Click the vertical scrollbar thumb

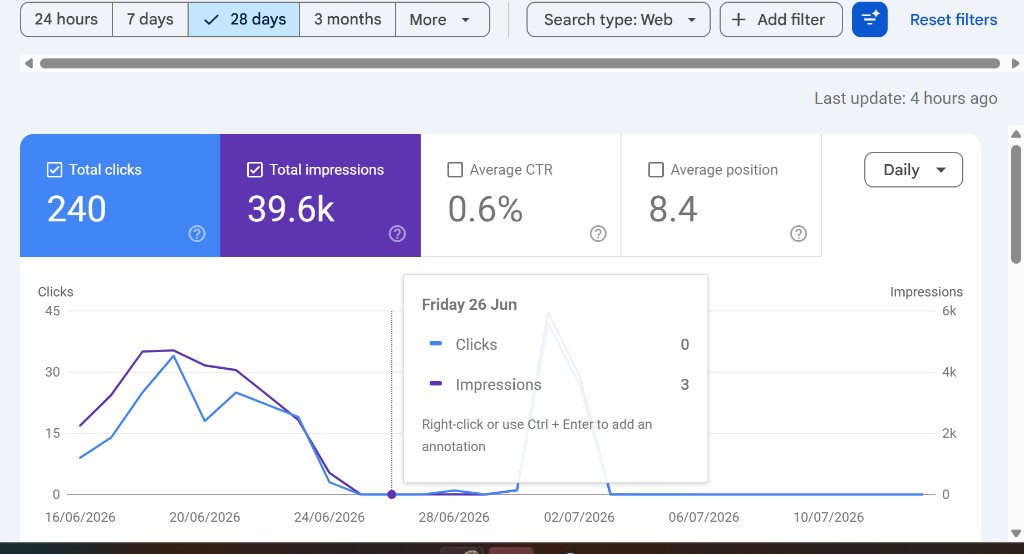(1016, 204)
